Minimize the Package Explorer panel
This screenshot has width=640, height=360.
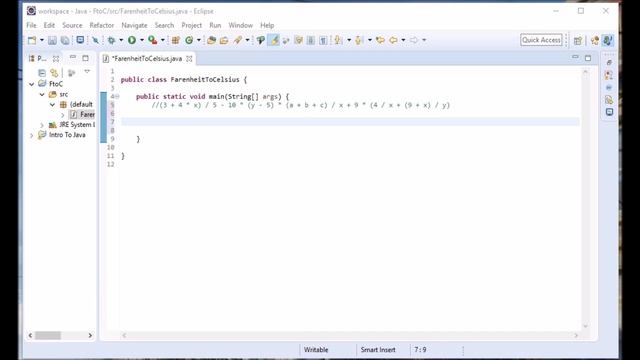pos(73,57)
